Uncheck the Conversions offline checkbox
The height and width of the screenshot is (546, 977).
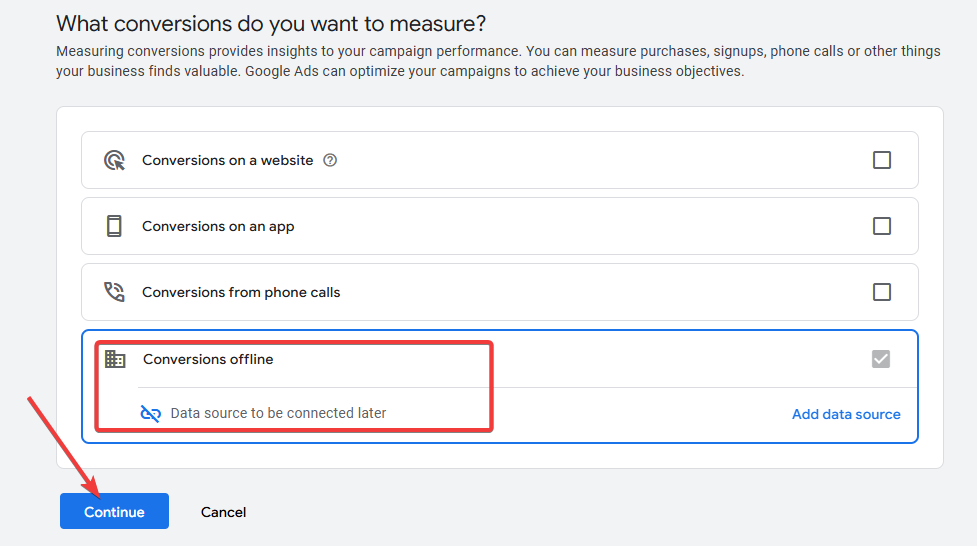(x=881, y=359)
